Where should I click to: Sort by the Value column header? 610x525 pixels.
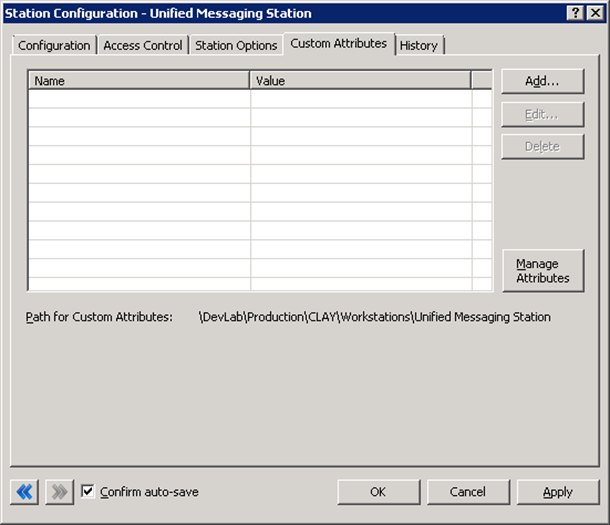360,80
